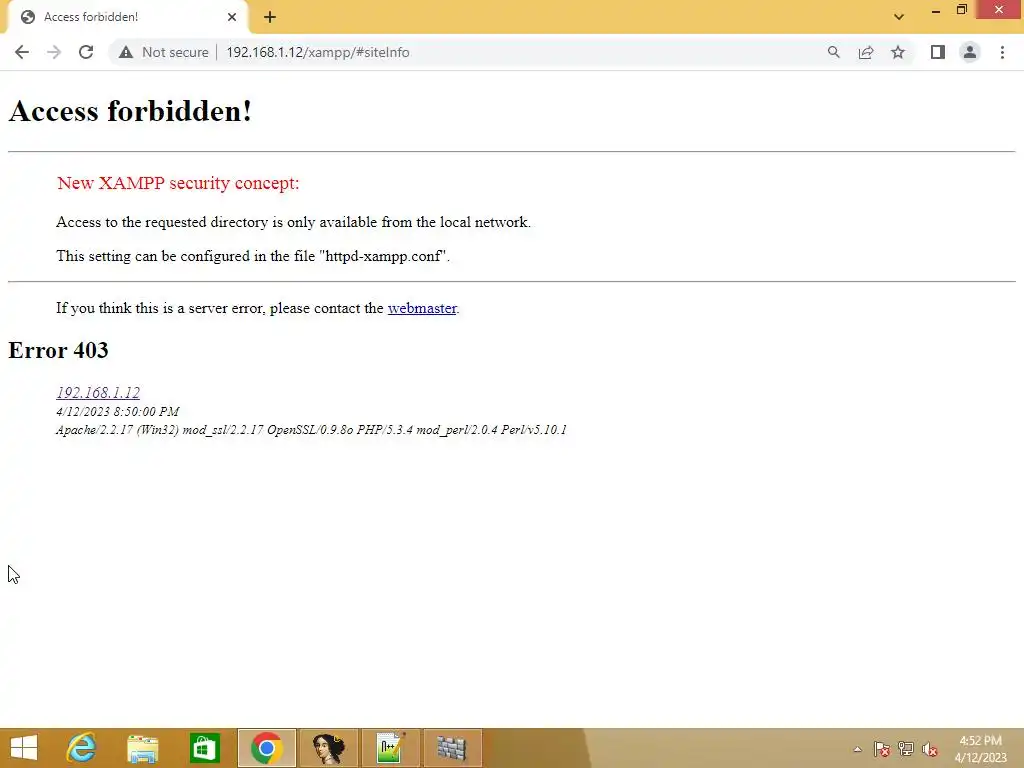Open the Windows Start button
The width and height of the screenshot is (1024, 768).
pyautogui.click(x=24, y=748)
